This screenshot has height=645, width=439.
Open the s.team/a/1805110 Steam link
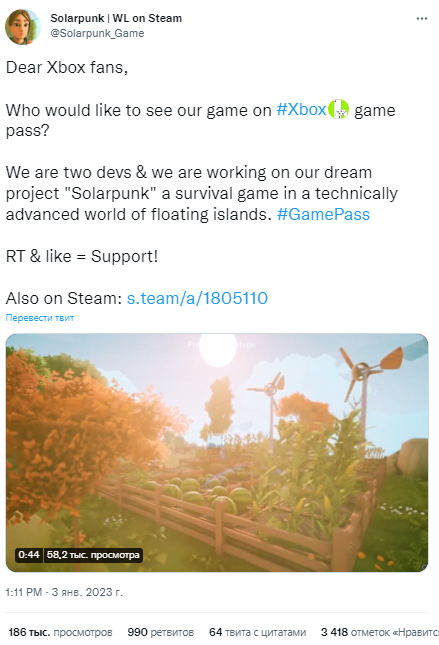[197, 298]
